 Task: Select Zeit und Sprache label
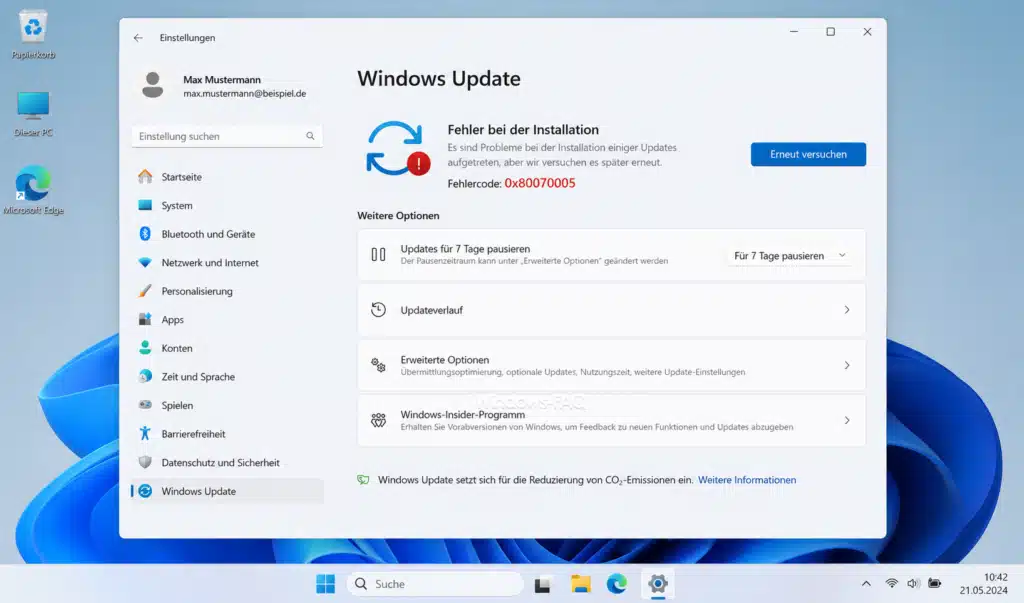click(x=198, y=377)
